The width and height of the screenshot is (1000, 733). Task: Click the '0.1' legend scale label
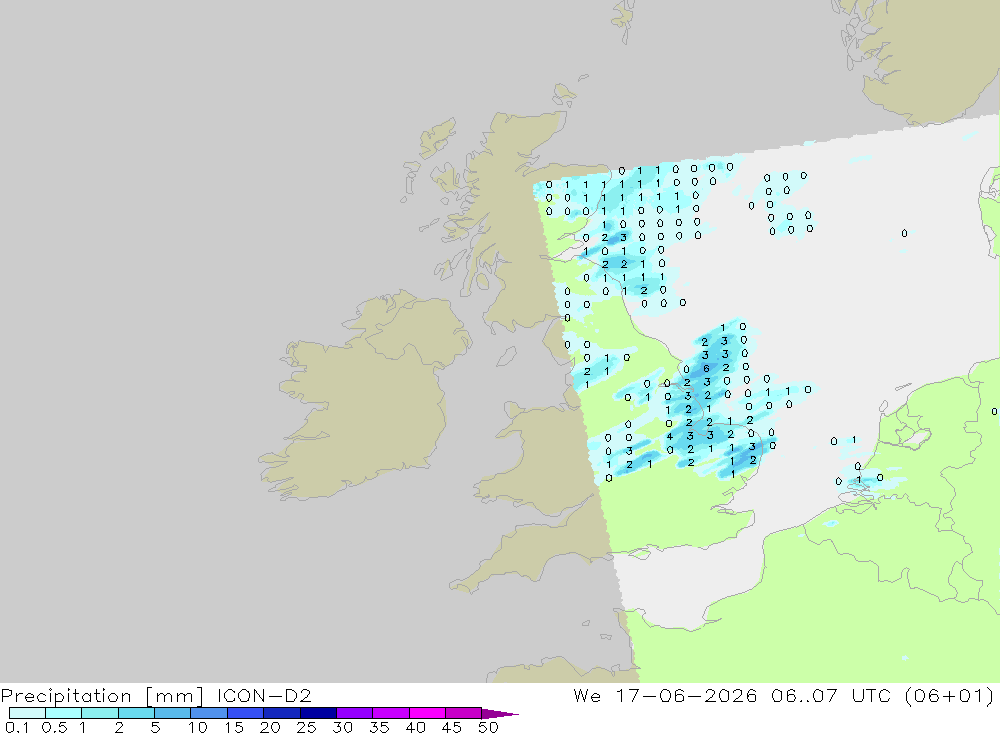pyautogui.click(x=17, y=727)
